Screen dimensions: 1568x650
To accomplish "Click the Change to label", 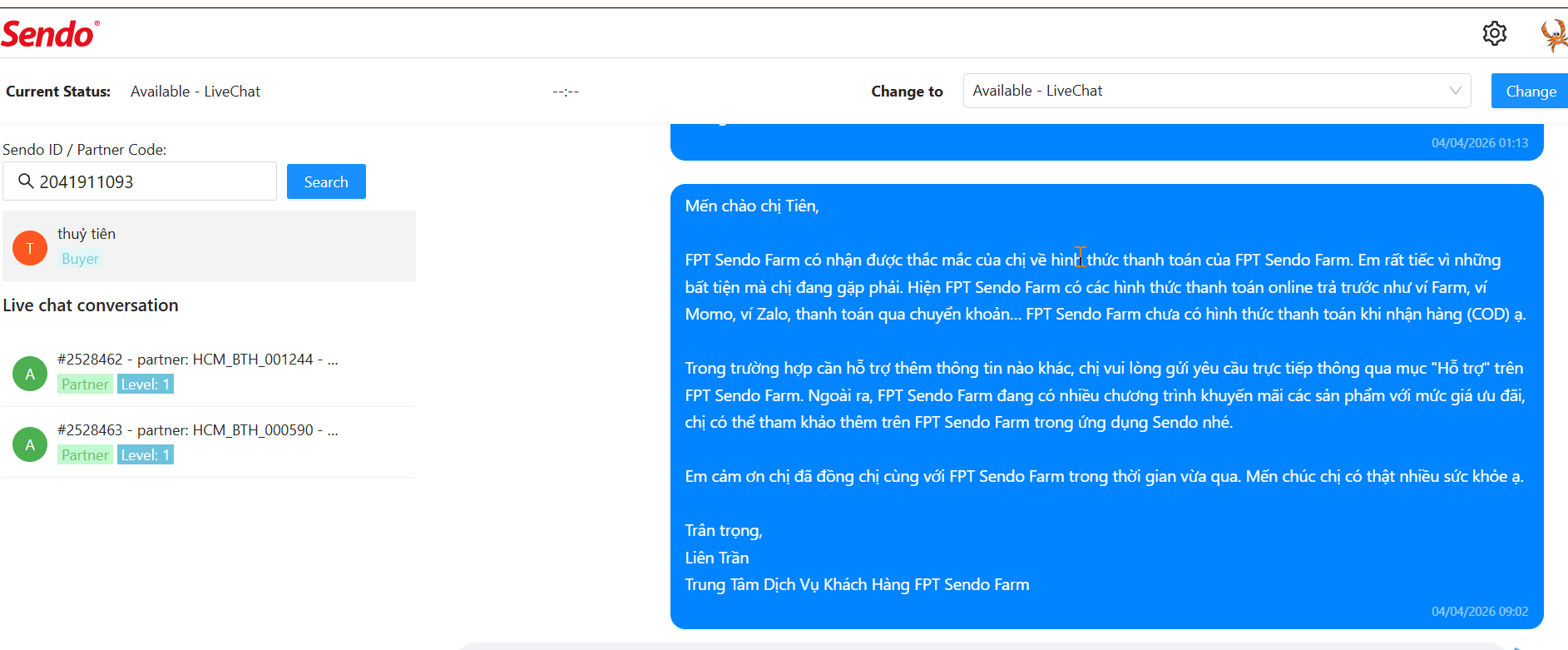I will coord(908,92).
